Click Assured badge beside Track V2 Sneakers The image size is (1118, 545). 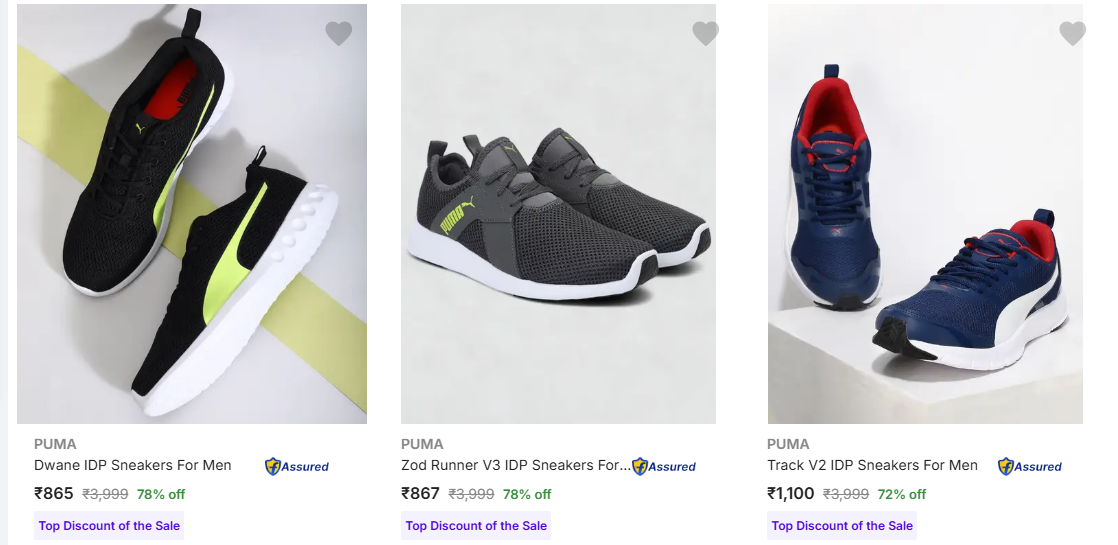tap(1030, 466)
